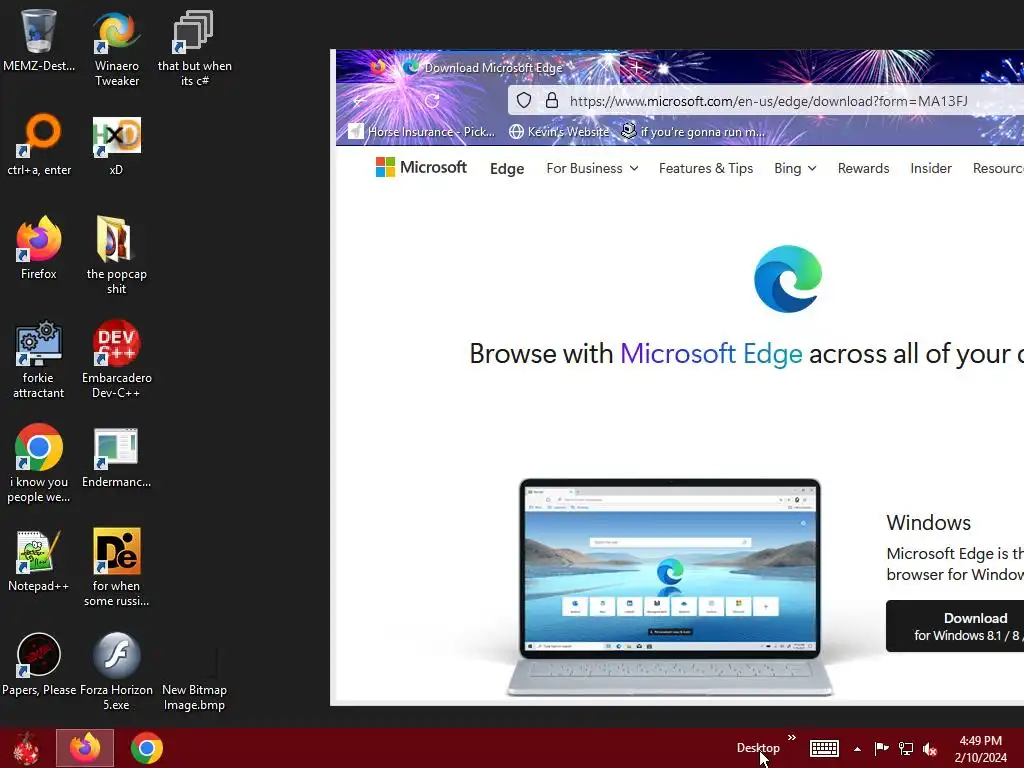Open the Action Center flag icon
Screen dimensions: 1024x768
point(882,748)
